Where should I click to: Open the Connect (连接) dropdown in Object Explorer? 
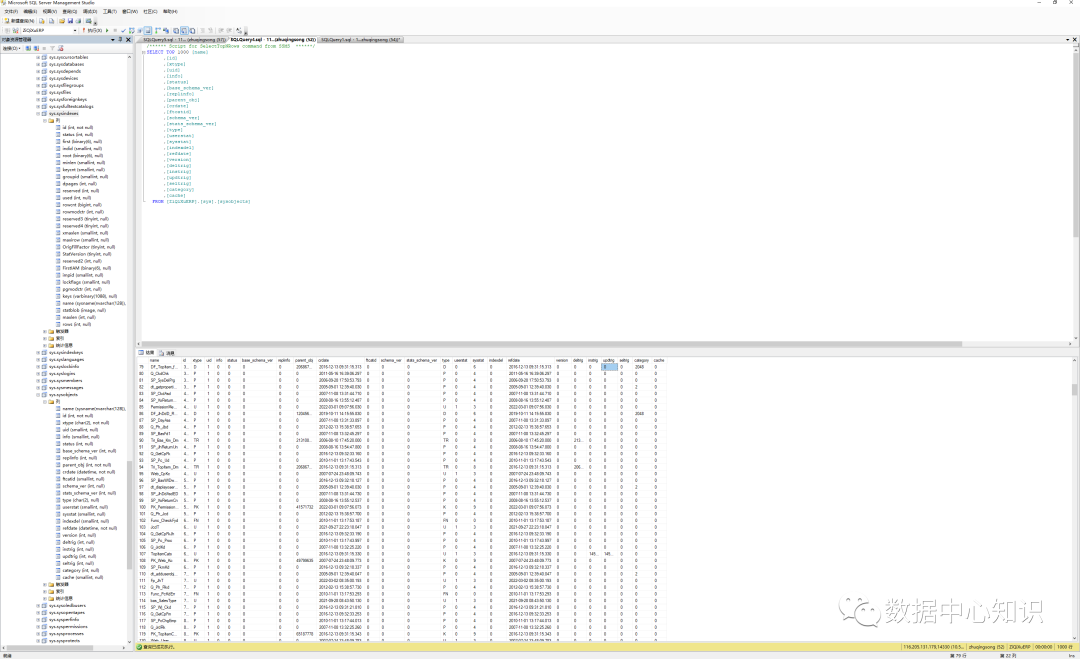[x=12, y=48]
